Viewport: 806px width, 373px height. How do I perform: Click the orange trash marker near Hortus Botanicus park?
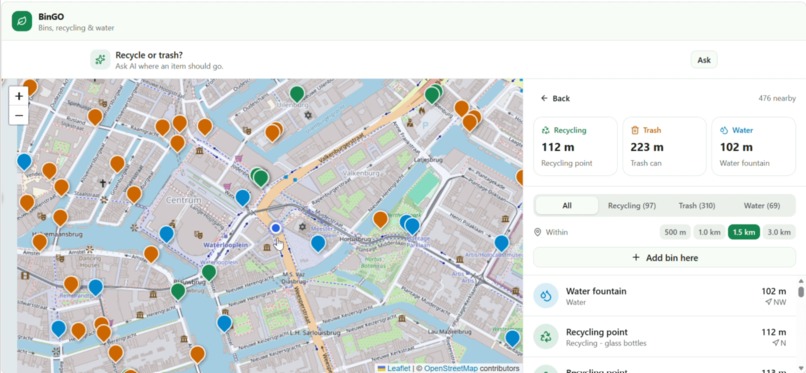[x=380, y=219]
